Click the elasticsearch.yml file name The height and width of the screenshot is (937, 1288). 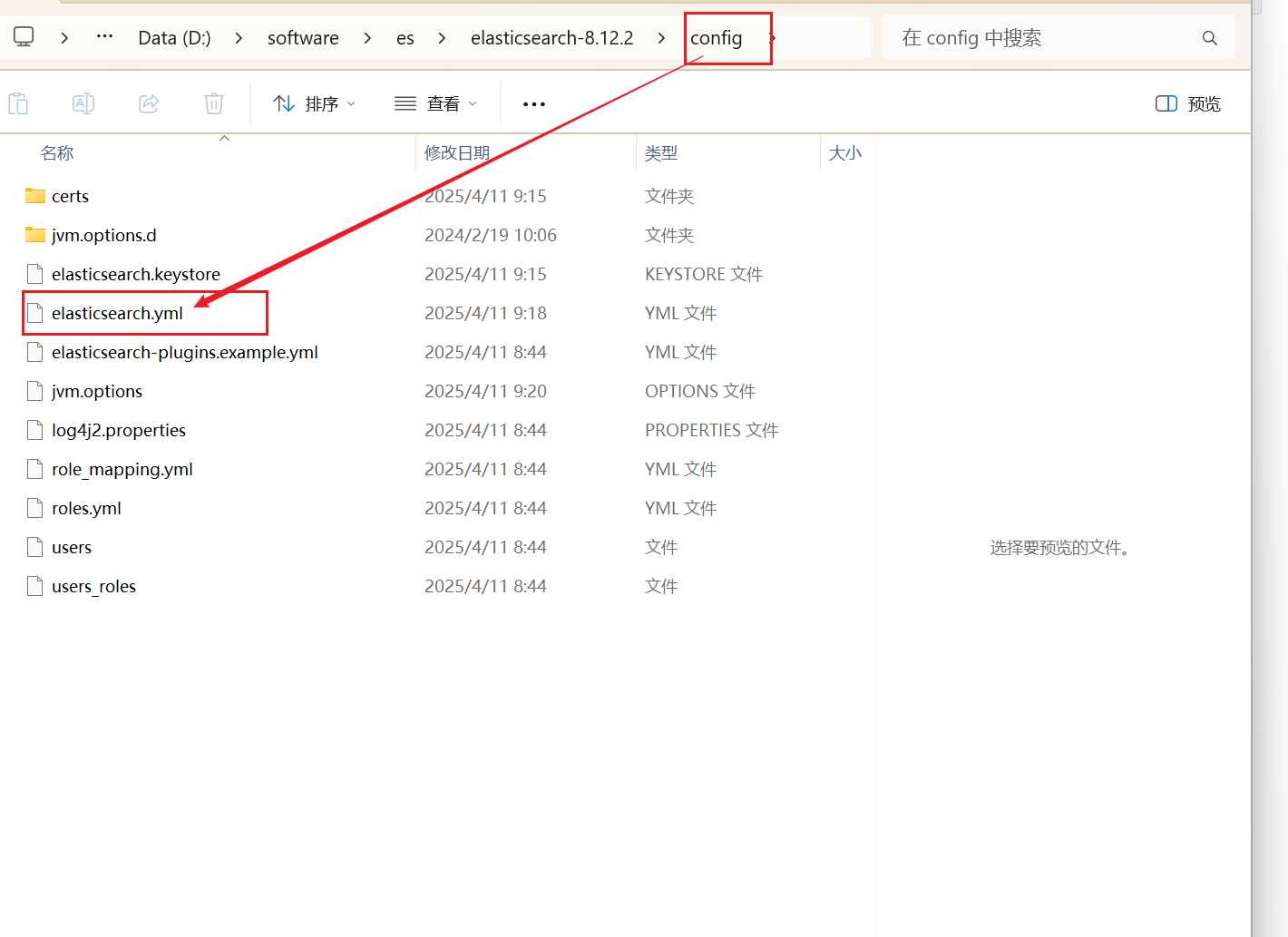(117, 313)
